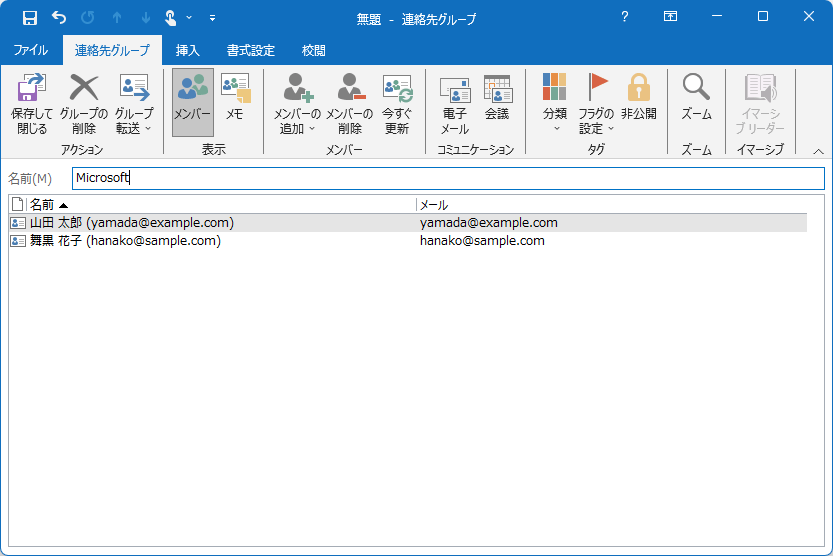Open the 書式設定 tab
This screenshot has width=833, height=556.
pos(251,50)
